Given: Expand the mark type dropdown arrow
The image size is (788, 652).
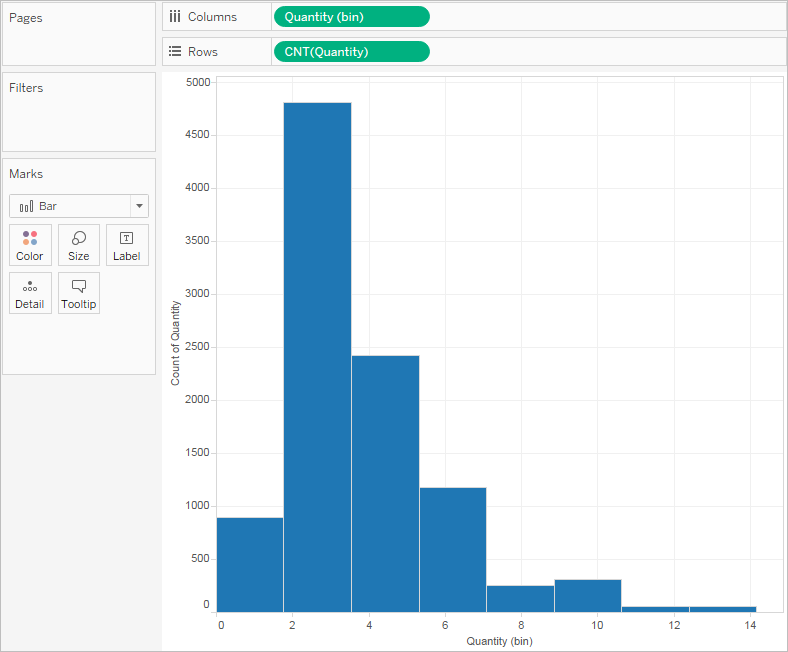Looking at the screenshot, I should (139, 206).
